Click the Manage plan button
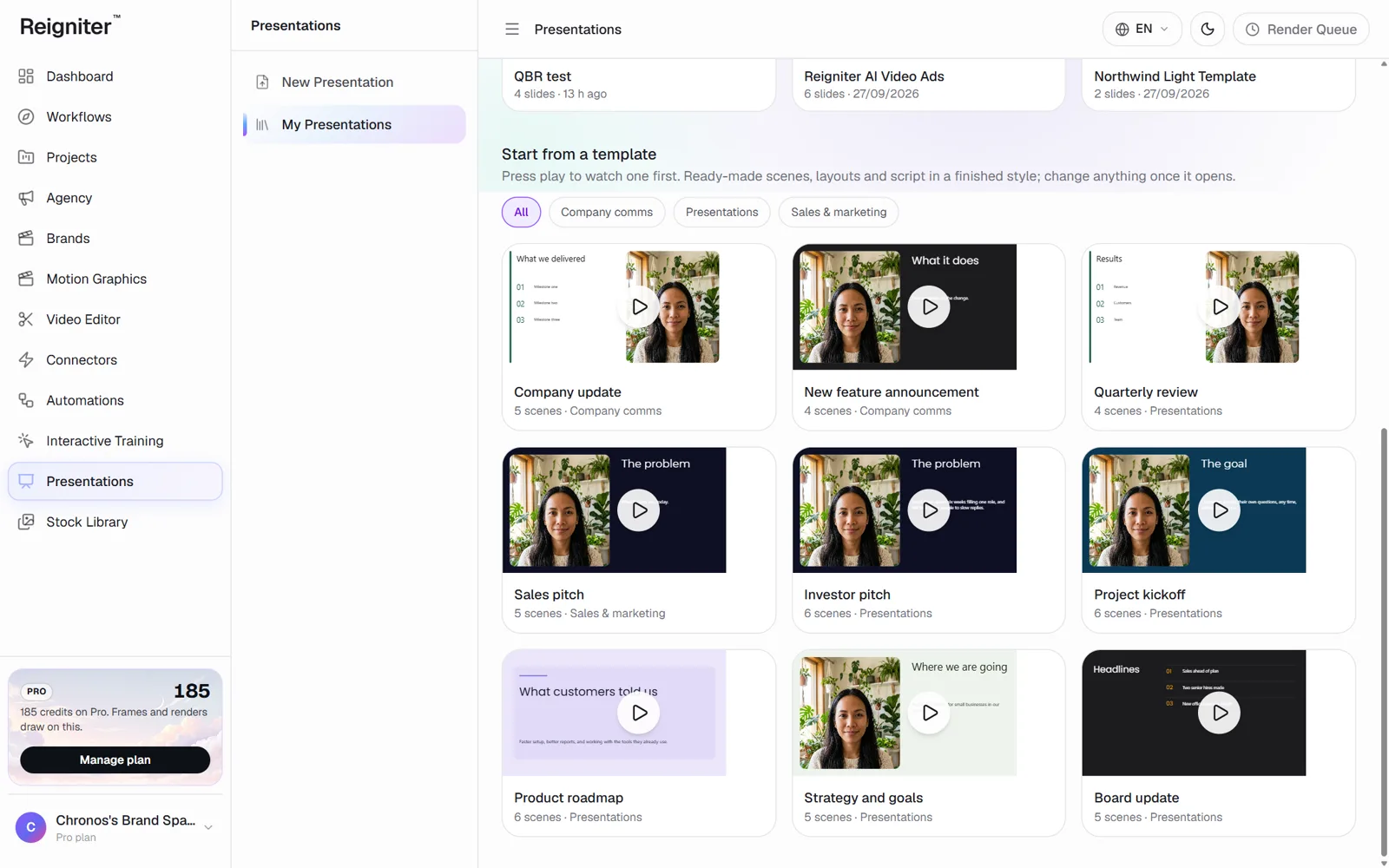 [115, 759]
